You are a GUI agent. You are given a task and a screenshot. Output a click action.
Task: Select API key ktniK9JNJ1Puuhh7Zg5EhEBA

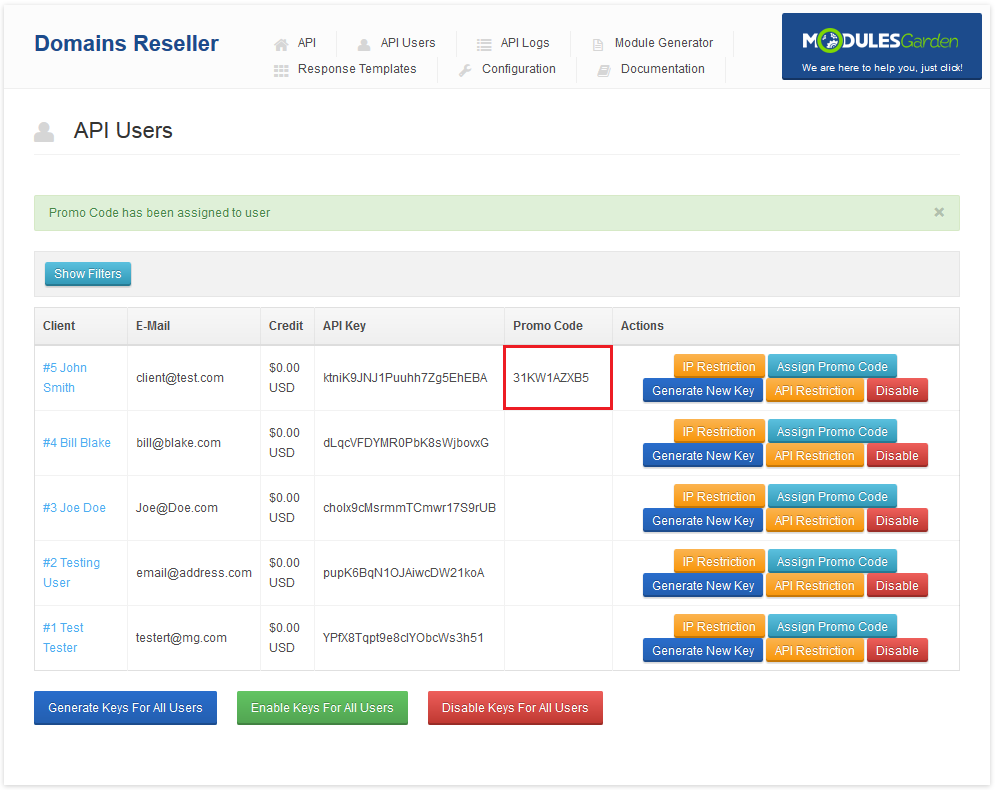tap(405, 378)
